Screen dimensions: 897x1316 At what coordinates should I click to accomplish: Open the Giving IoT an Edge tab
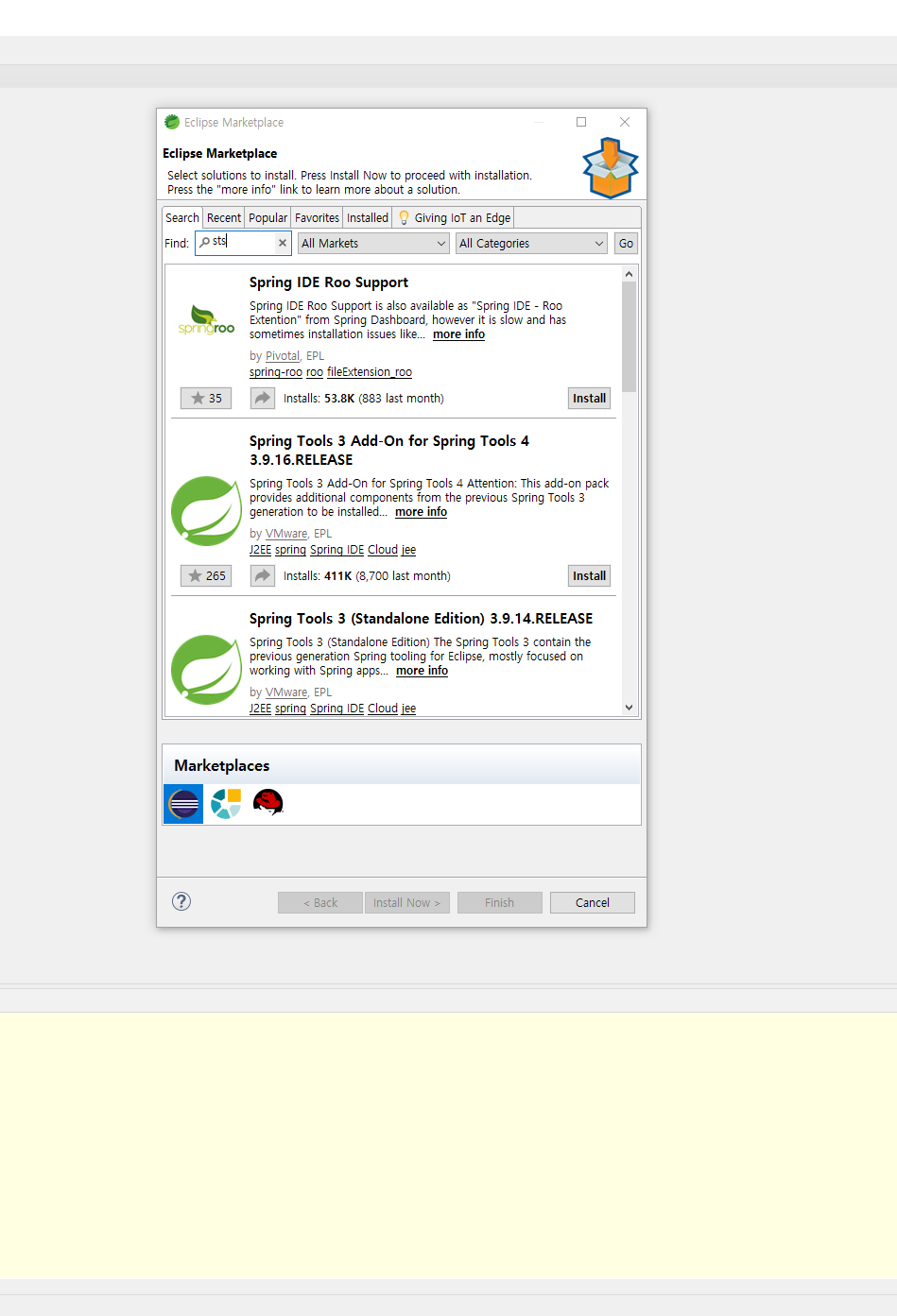[455, 218]
